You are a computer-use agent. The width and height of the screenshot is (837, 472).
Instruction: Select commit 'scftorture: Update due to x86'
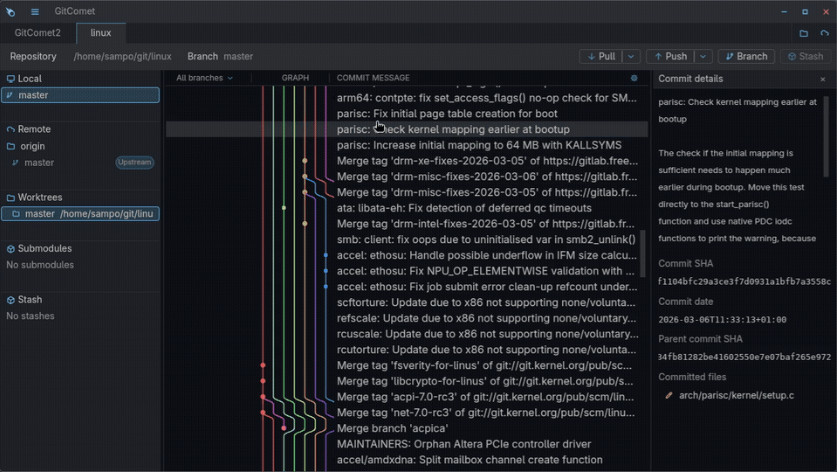click(407, 303)
